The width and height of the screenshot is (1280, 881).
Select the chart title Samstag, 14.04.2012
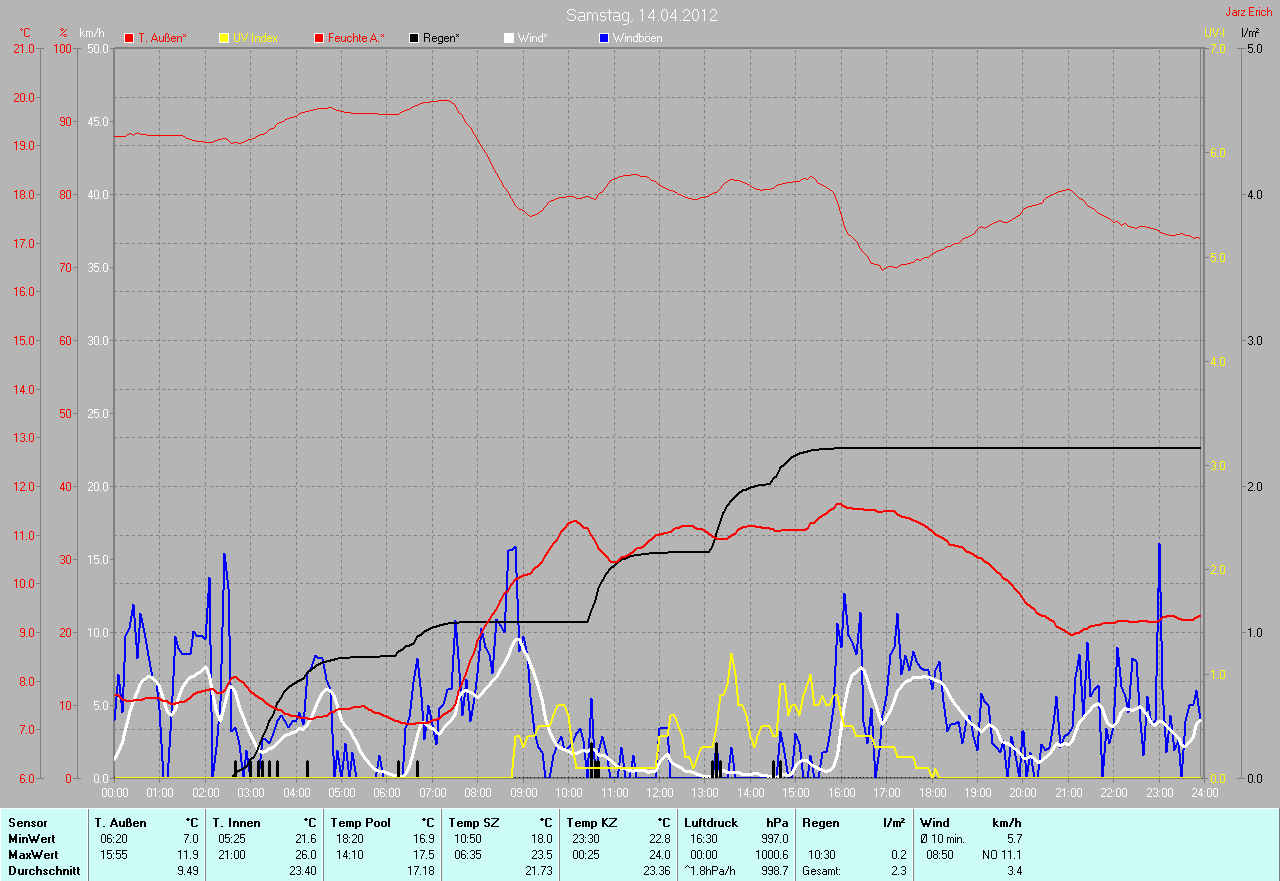click(x=641, y=15)
